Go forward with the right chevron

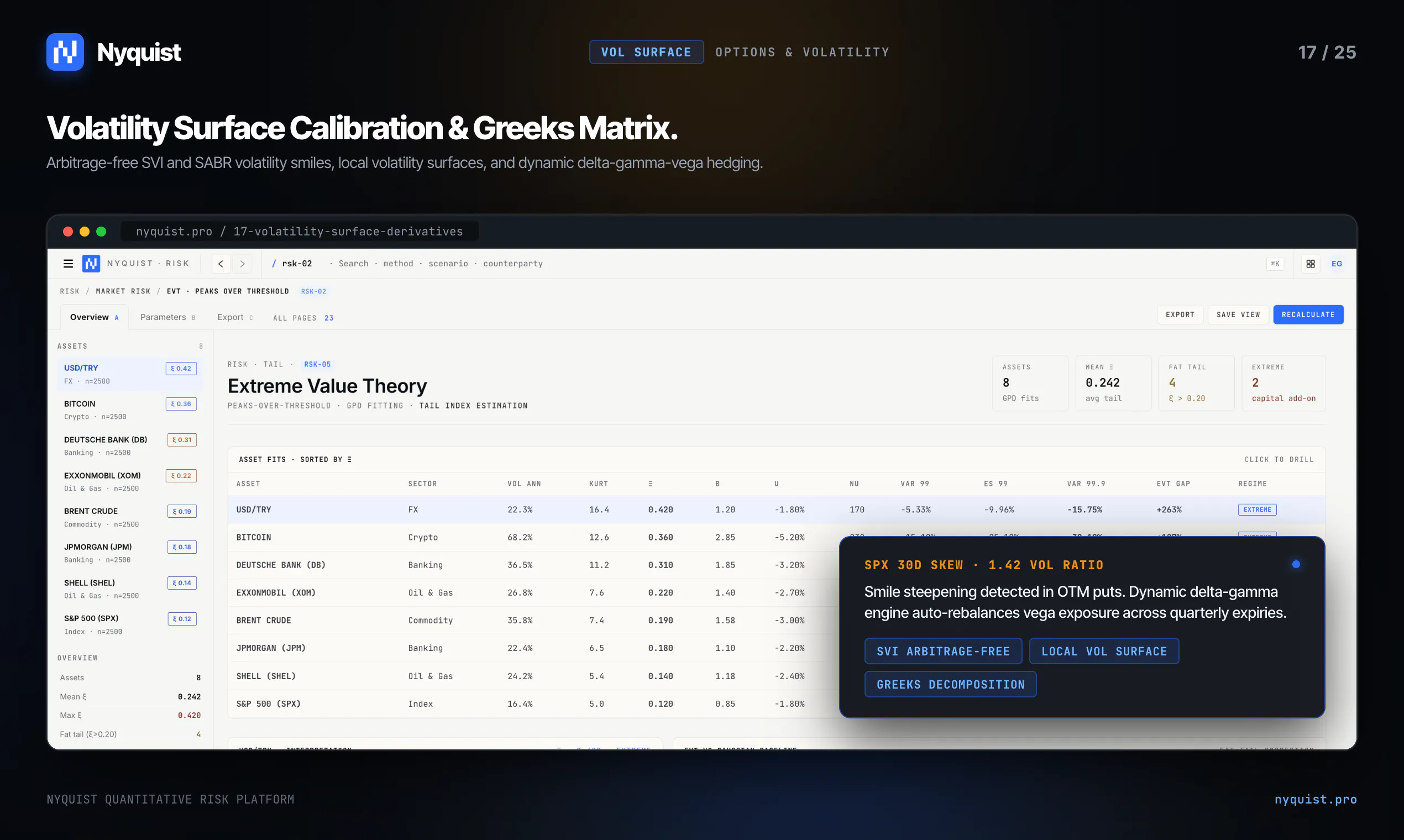242,264
